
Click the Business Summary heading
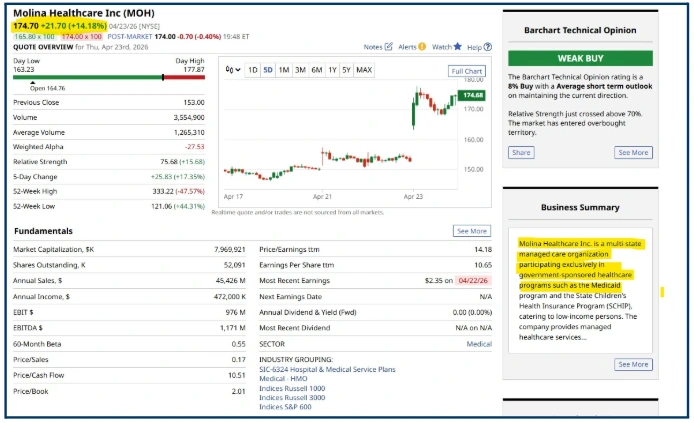click(580, 208)
